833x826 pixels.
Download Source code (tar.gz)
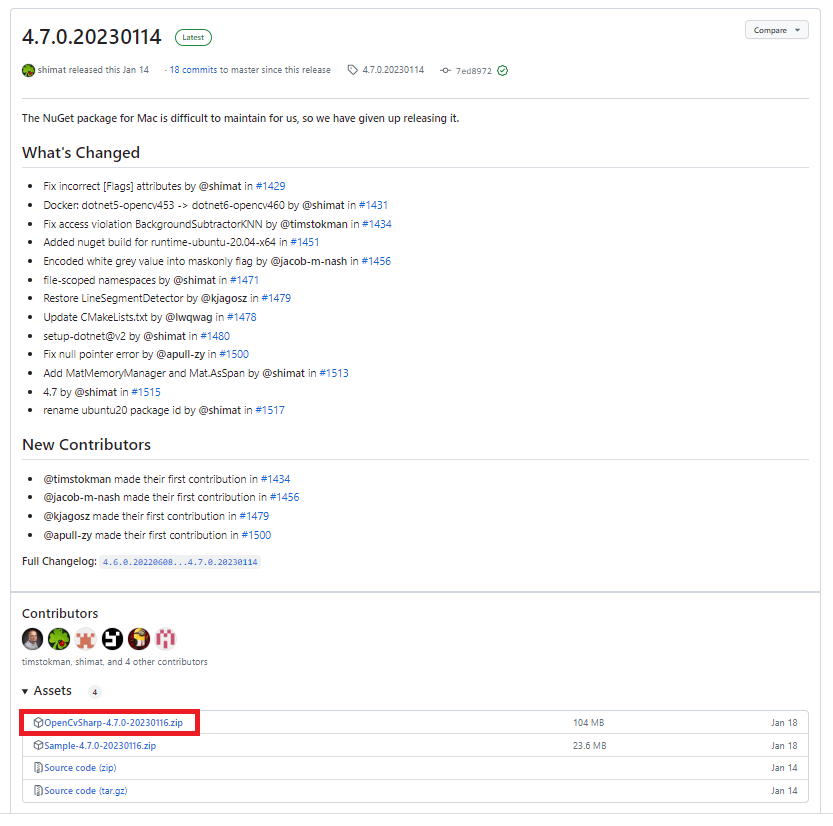point(86,791)
